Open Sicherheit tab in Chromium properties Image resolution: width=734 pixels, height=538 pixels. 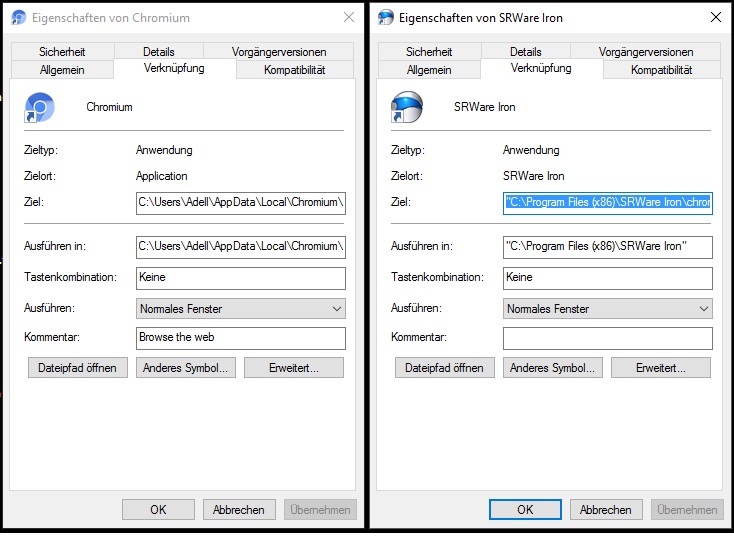[x=62, y=52]
